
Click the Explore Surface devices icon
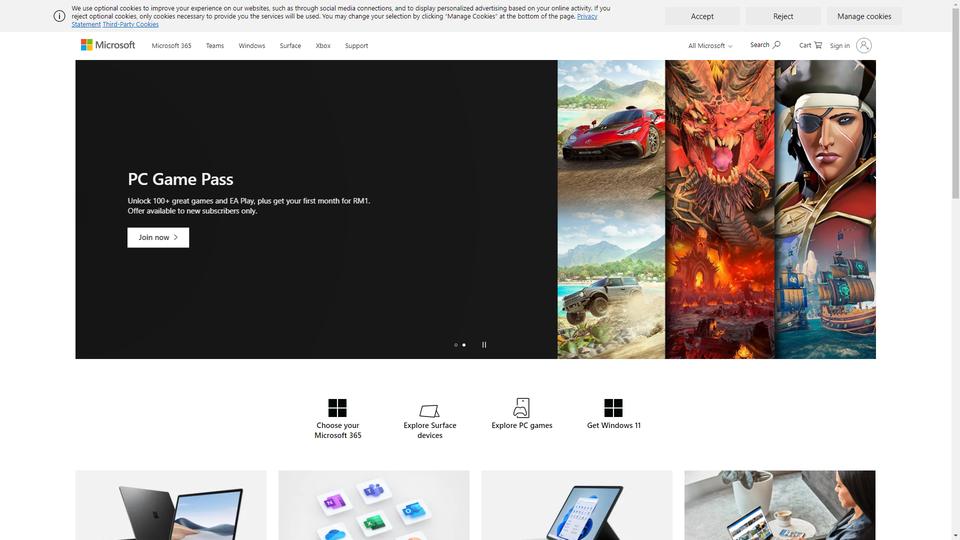[429, 410]
